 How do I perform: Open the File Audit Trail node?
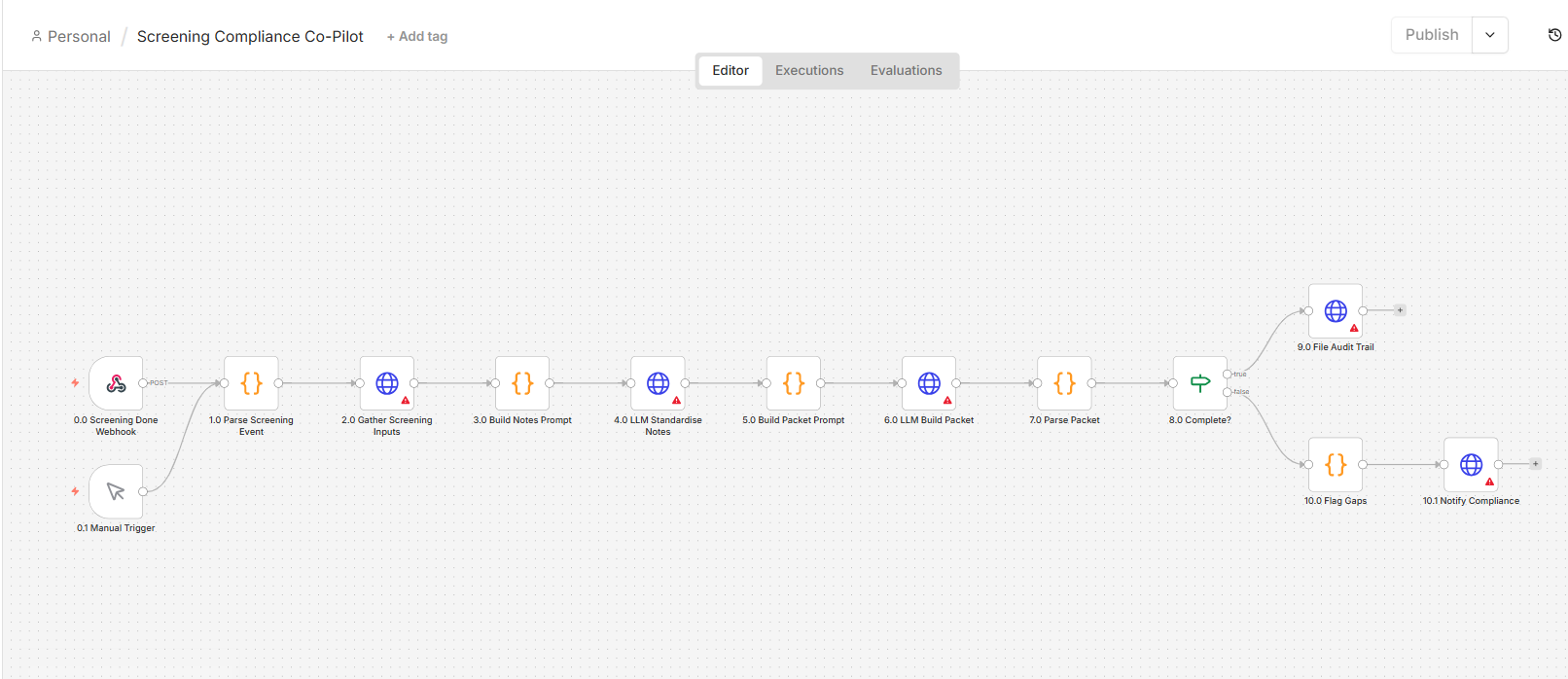pyautogui.click(x=1336, y=311)
